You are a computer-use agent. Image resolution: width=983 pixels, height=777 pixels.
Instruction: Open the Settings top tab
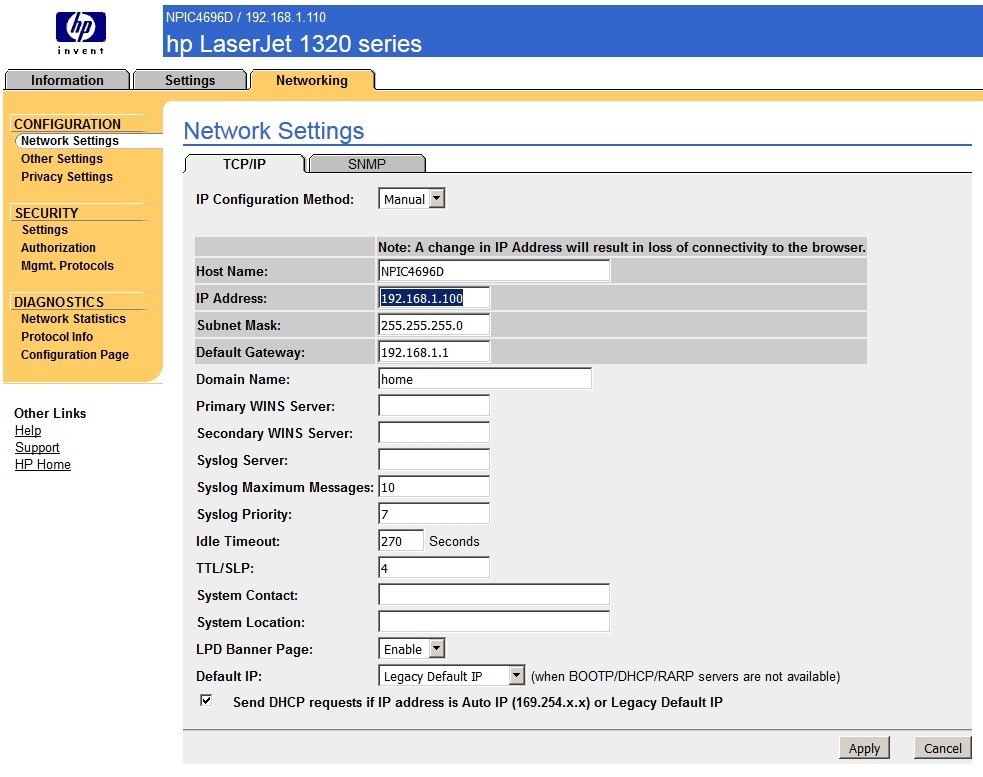(189, 81)
